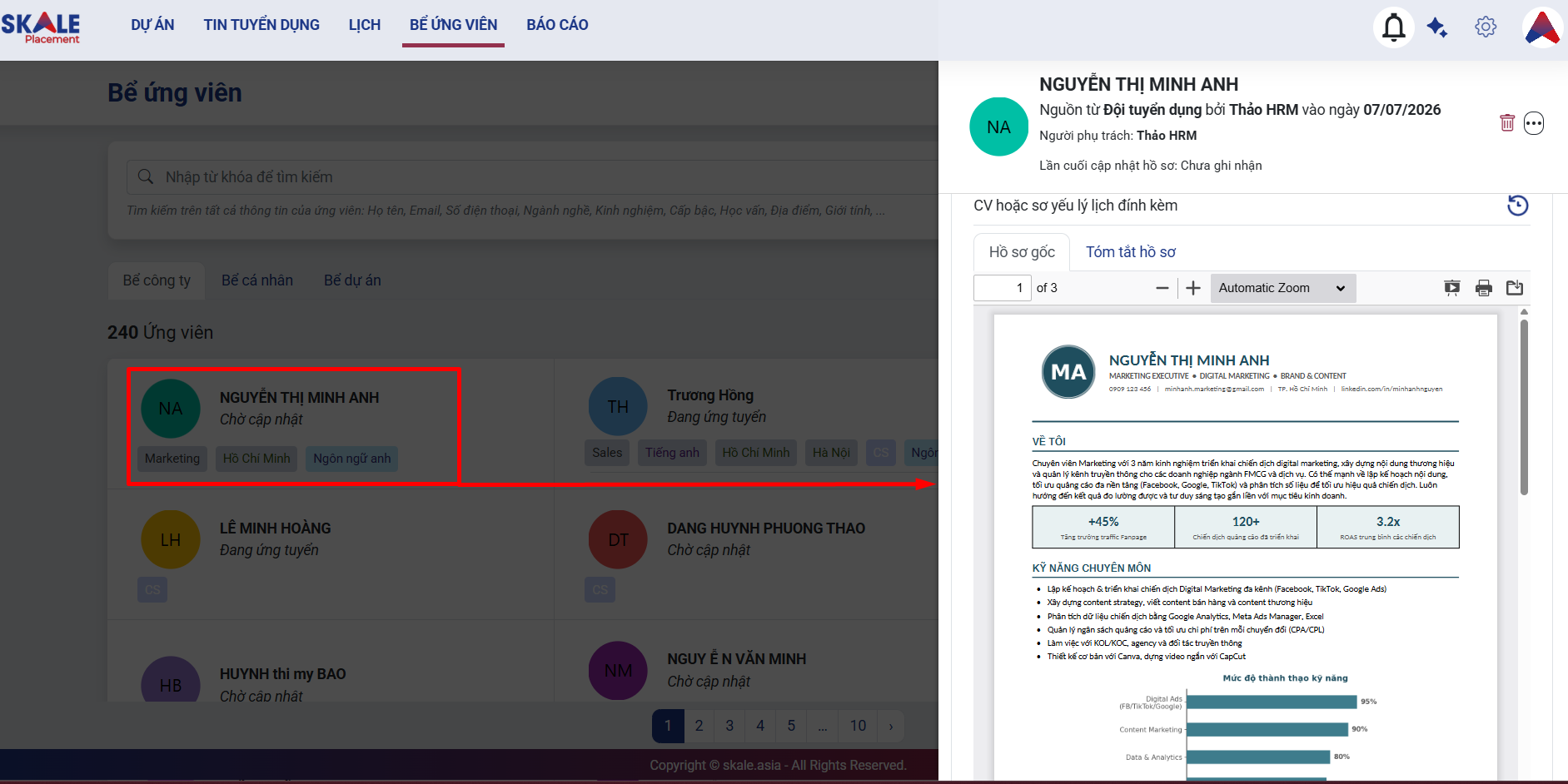Open the notifications bell icon
The width and height of the screenshot is (1568, 784).
1394,27
